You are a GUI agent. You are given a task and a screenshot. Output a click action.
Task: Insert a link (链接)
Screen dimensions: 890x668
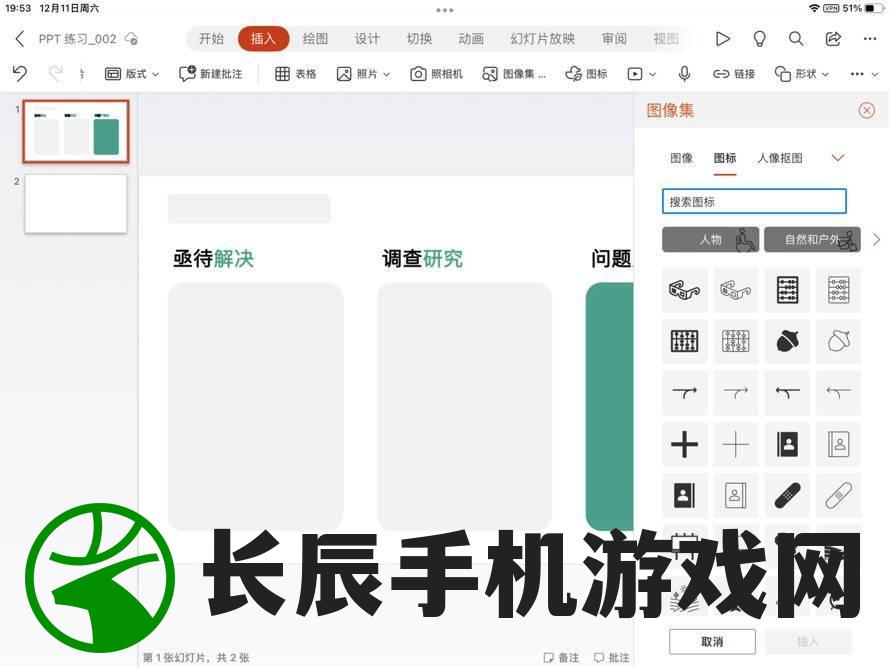[x=734, y=74]
